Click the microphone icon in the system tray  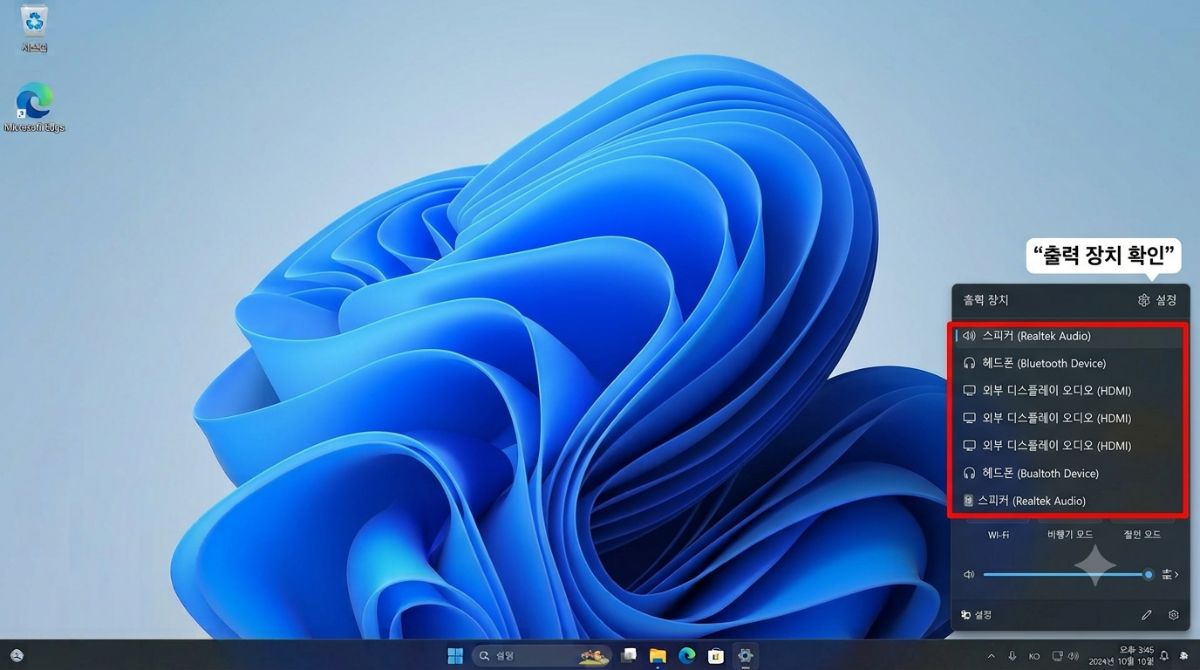[x=1011, y=656]
